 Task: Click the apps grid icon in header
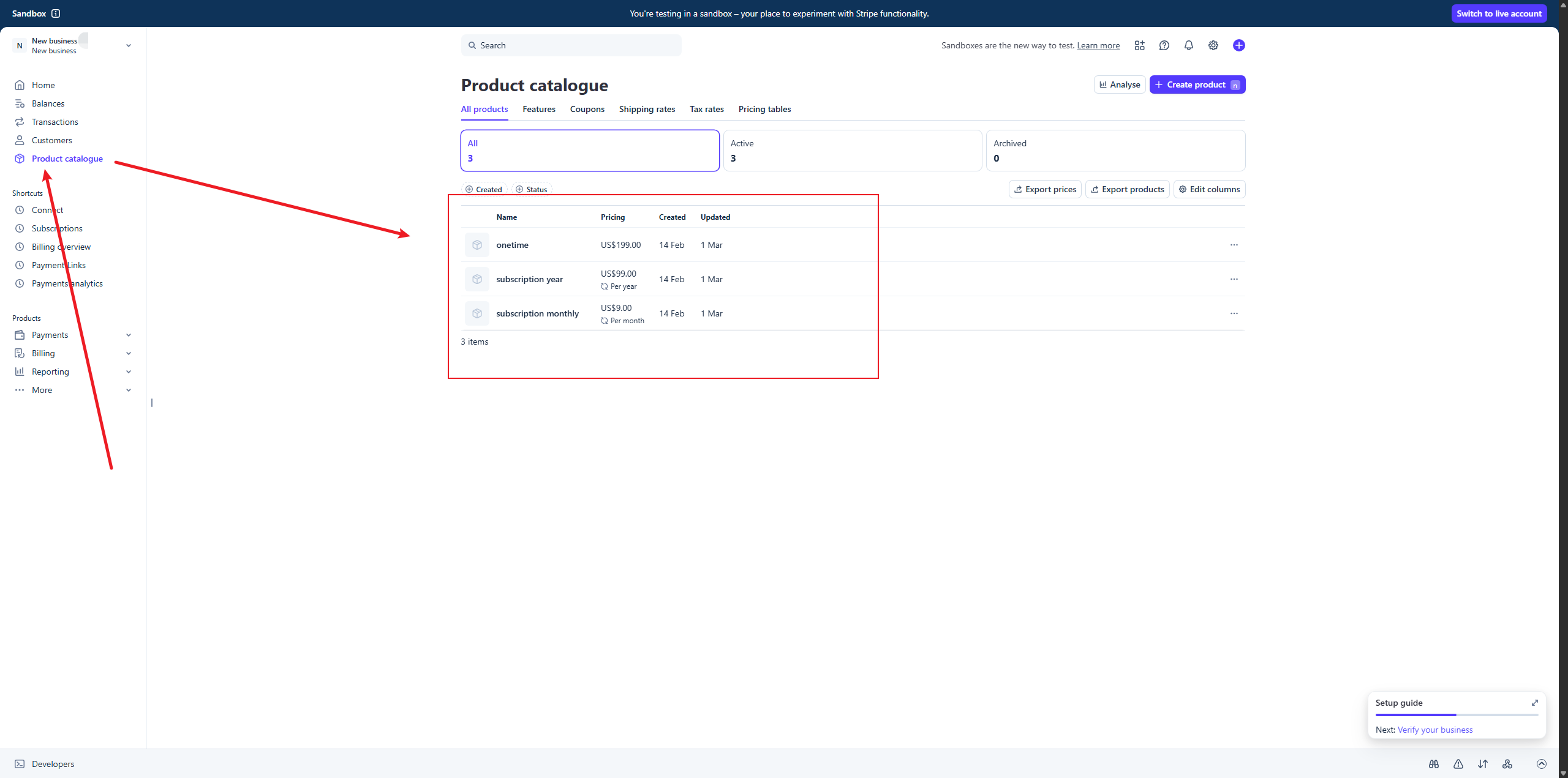1139,45
